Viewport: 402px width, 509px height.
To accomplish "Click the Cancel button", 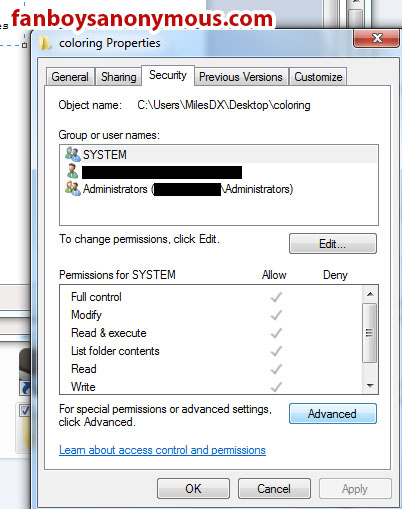I will [x=274, y=489].
